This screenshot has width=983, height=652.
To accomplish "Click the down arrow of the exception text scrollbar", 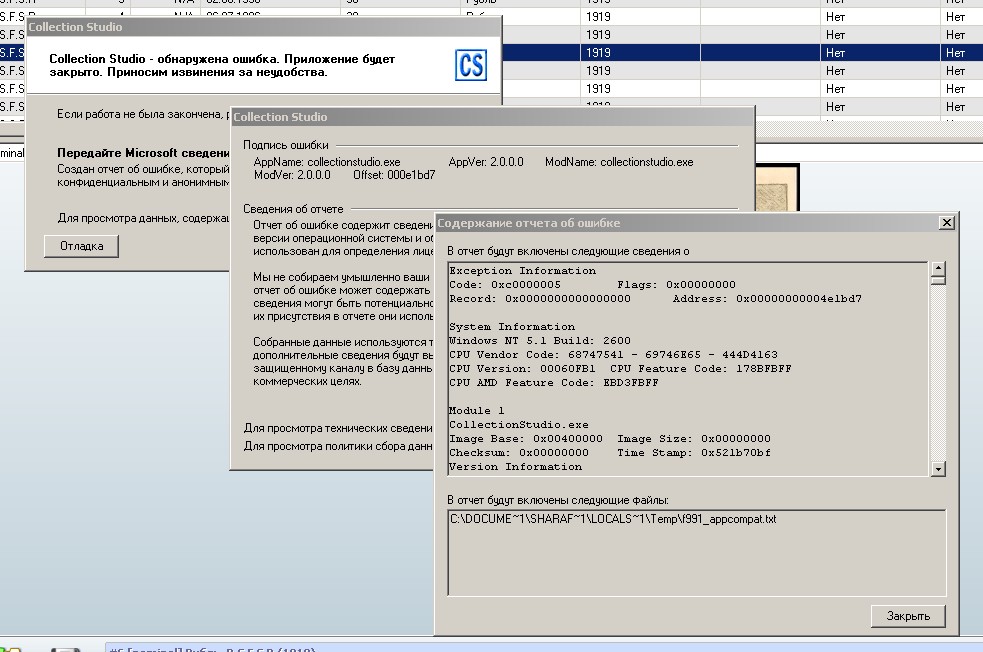I will [938, 469].
